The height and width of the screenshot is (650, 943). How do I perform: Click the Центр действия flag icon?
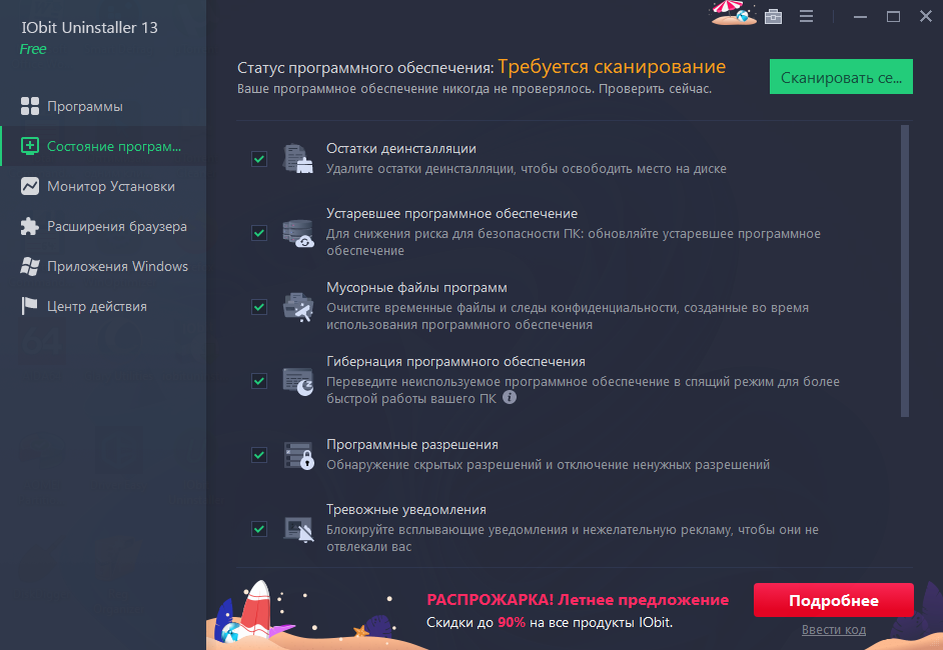pos(29,306)
